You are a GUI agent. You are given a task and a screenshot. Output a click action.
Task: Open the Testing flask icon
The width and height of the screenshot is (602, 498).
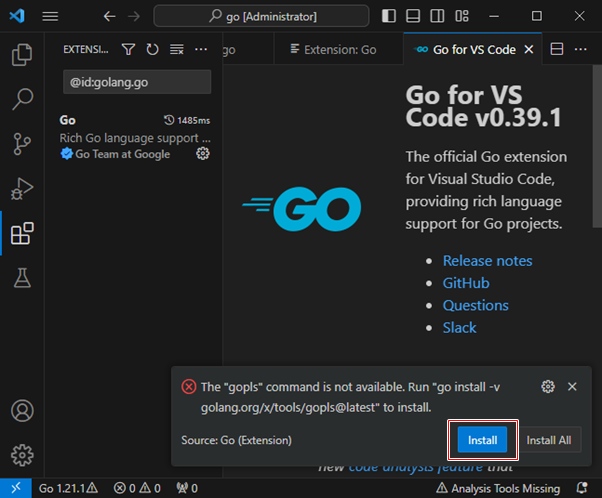[x=22, y=278]
